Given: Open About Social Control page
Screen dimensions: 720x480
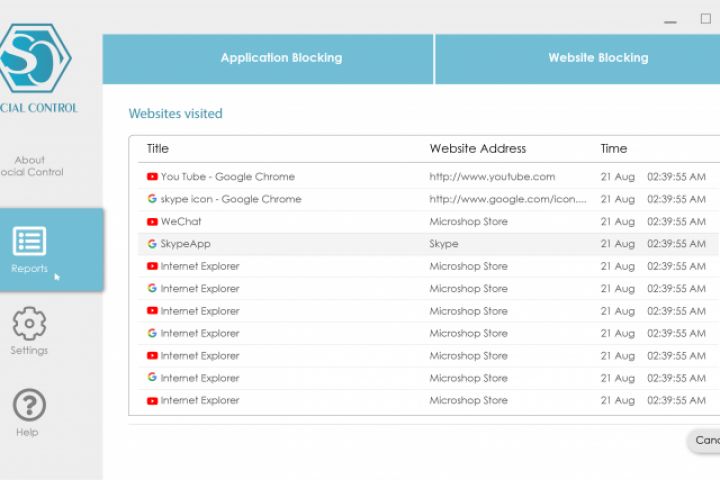Looking at the screenshot, I should [30, 166].
